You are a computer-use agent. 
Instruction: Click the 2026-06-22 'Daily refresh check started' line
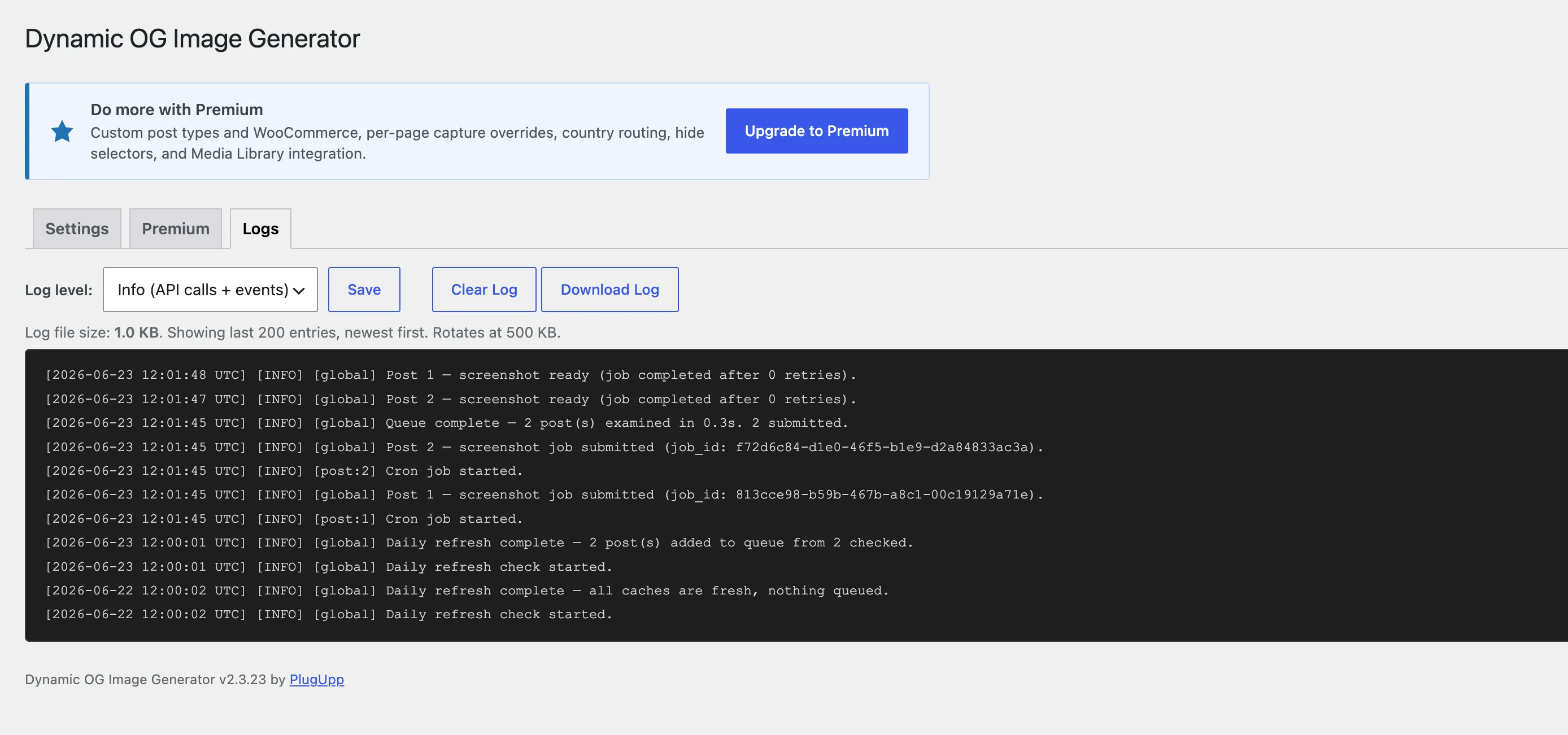pyautogui.click(x=329, y=615)
